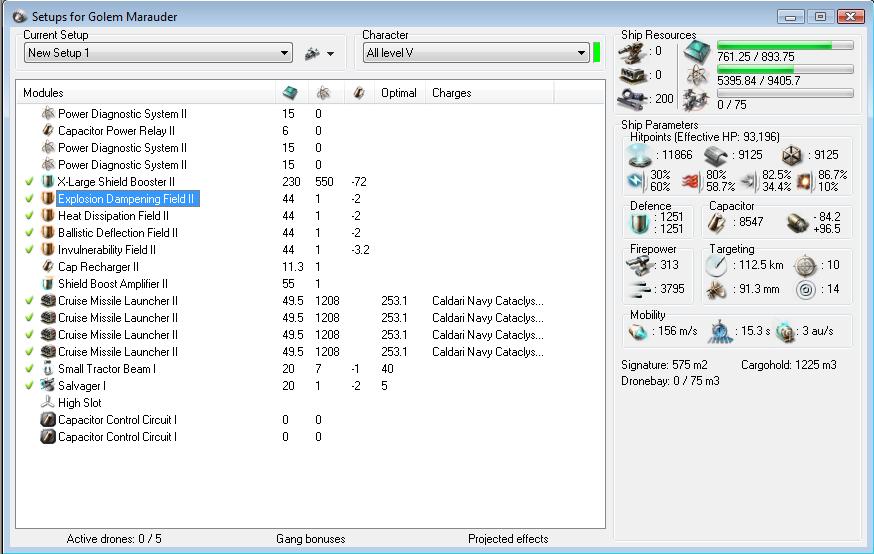Select the first Capacitor Control Circuit I row
The width and height of the screenshot is (874, 554).
pos(310,420)
